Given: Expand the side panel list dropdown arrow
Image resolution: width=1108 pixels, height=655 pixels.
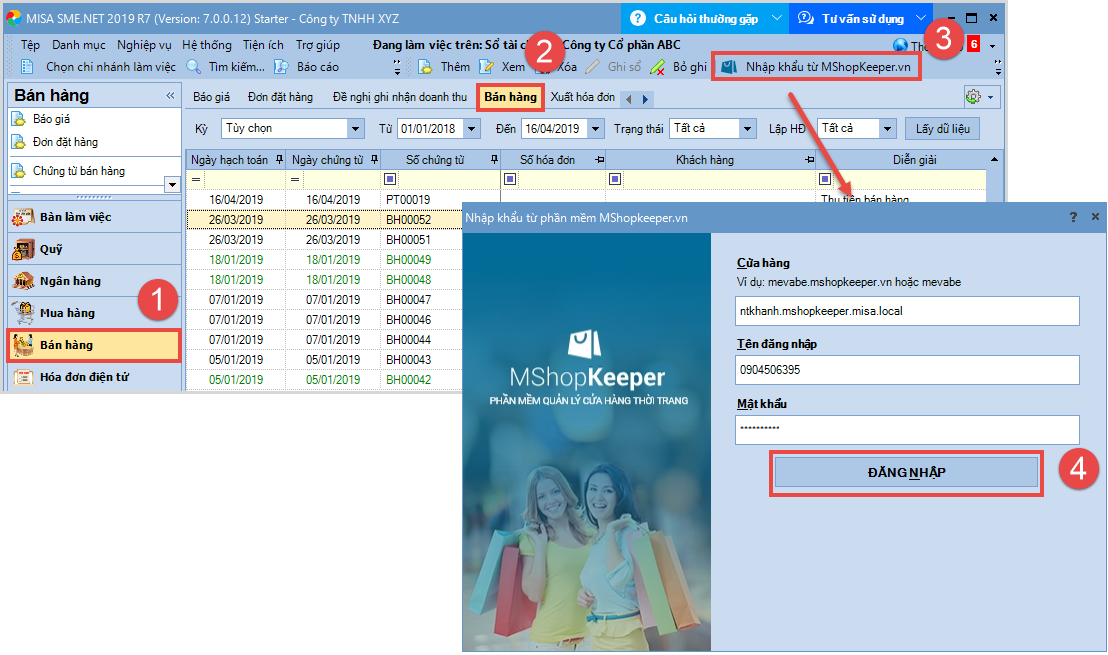Looking at the screenshot, I should pyautogui.click(x=172, y=185).
